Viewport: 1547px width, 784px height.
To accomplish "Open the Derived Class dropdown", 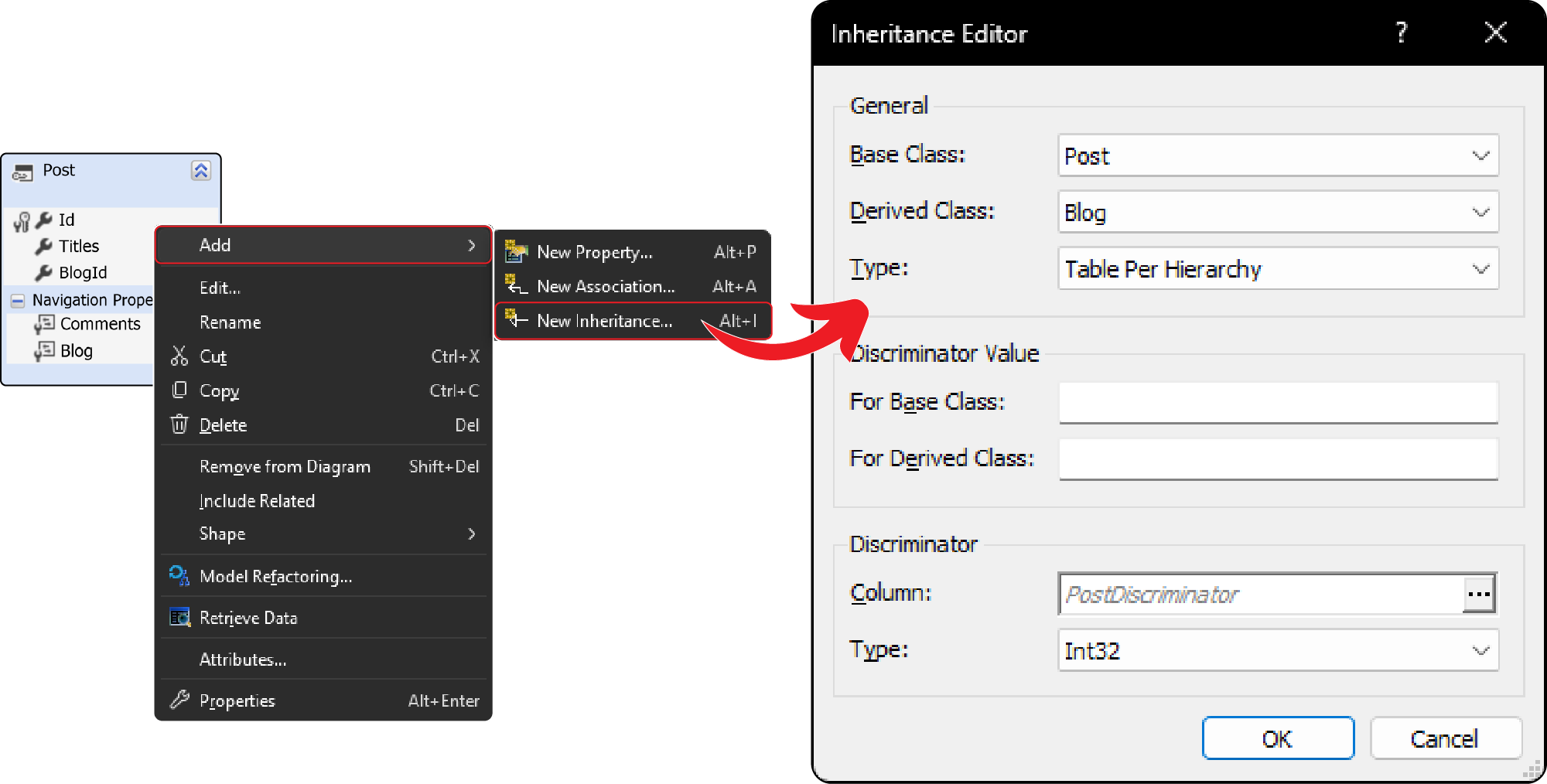I will (1480, 211).
